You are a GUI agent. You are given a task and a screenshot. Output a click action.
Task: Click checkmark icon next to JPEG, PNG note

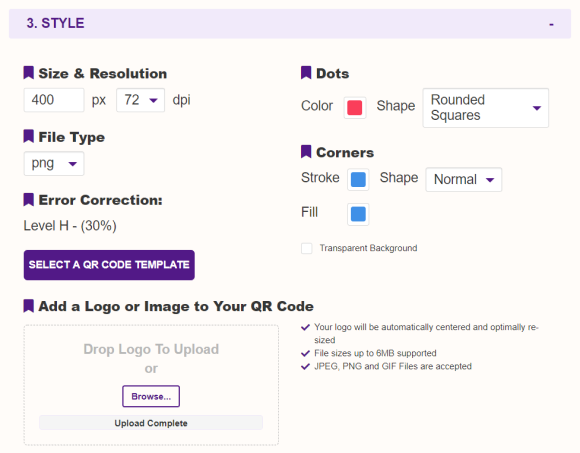point(305,366)
